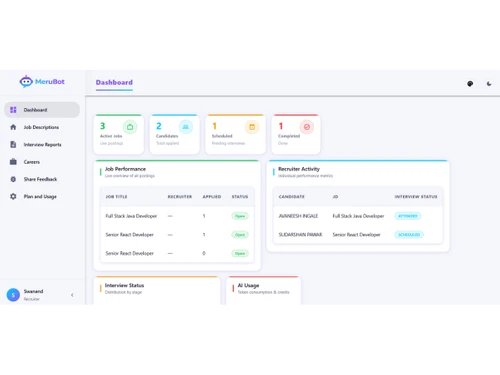Click the JD column header
Image resolution: width=500 pixels, height=375 pixels.
tap(335, 197)
